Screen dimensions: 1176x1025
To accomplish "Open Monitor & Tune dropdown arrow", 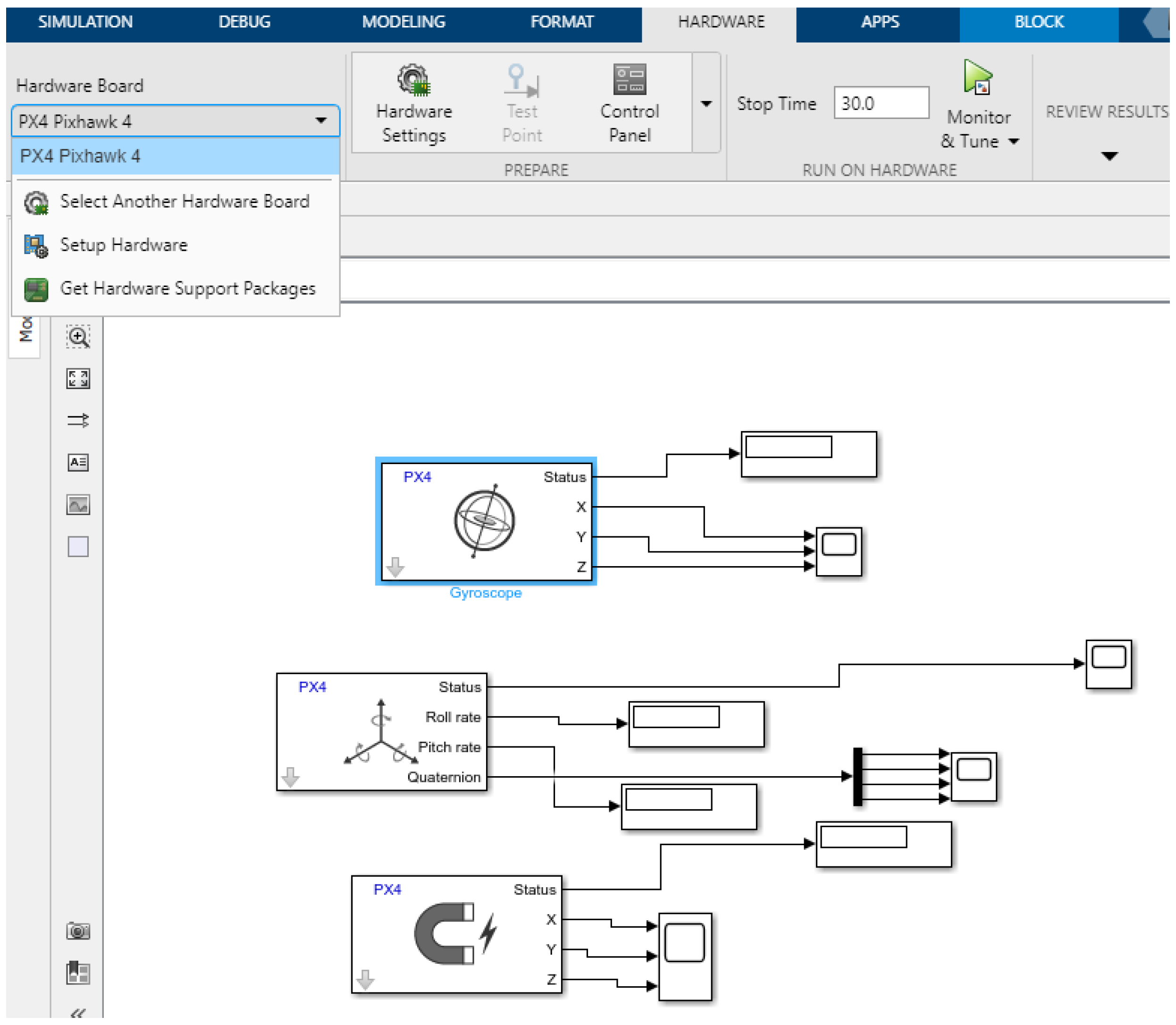I will pyautogui.click(x=1014, y=141).
